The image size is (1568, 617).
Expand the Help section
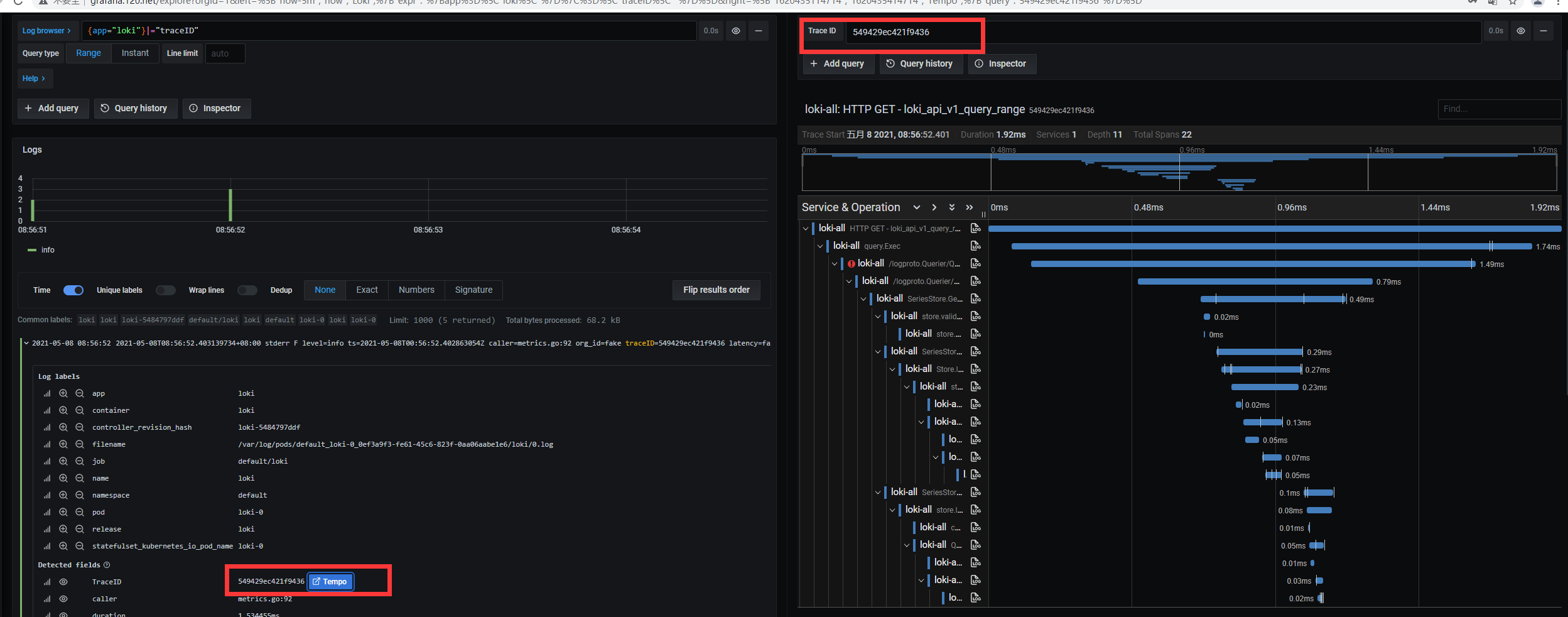[35, 78]
